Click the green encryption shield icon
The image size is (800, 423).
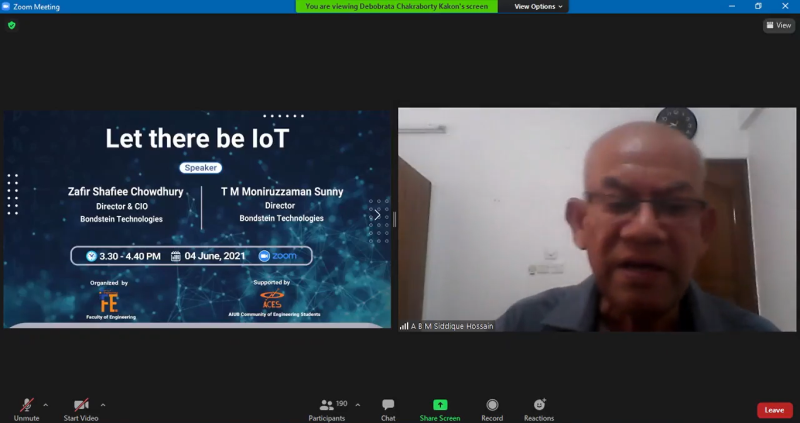click(x=12, y=25)
